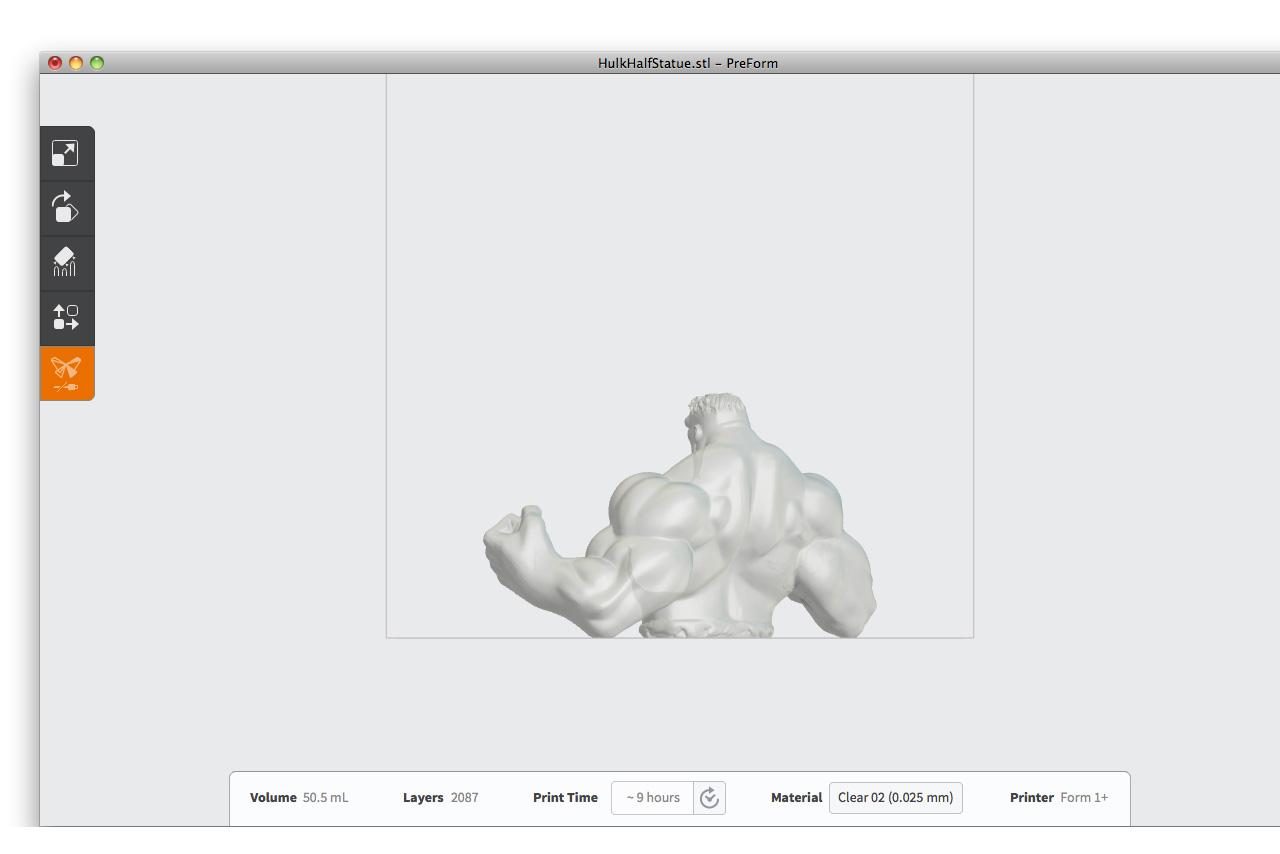Image resolution: width=1280 pixels, height=854 pixels.
Task: Open the Layout arrange tool
Action: pos(66,318)
